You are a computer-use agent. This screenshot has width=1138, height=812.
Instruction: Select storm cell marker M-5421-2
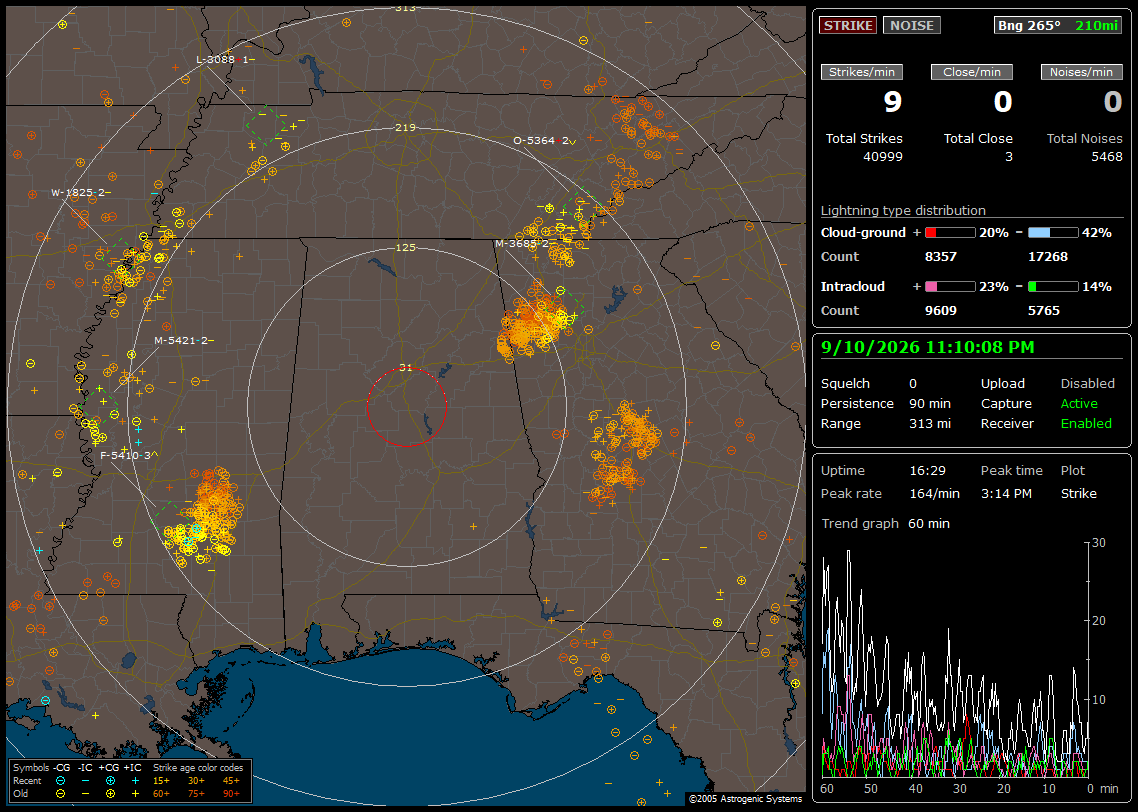(184, 340)
